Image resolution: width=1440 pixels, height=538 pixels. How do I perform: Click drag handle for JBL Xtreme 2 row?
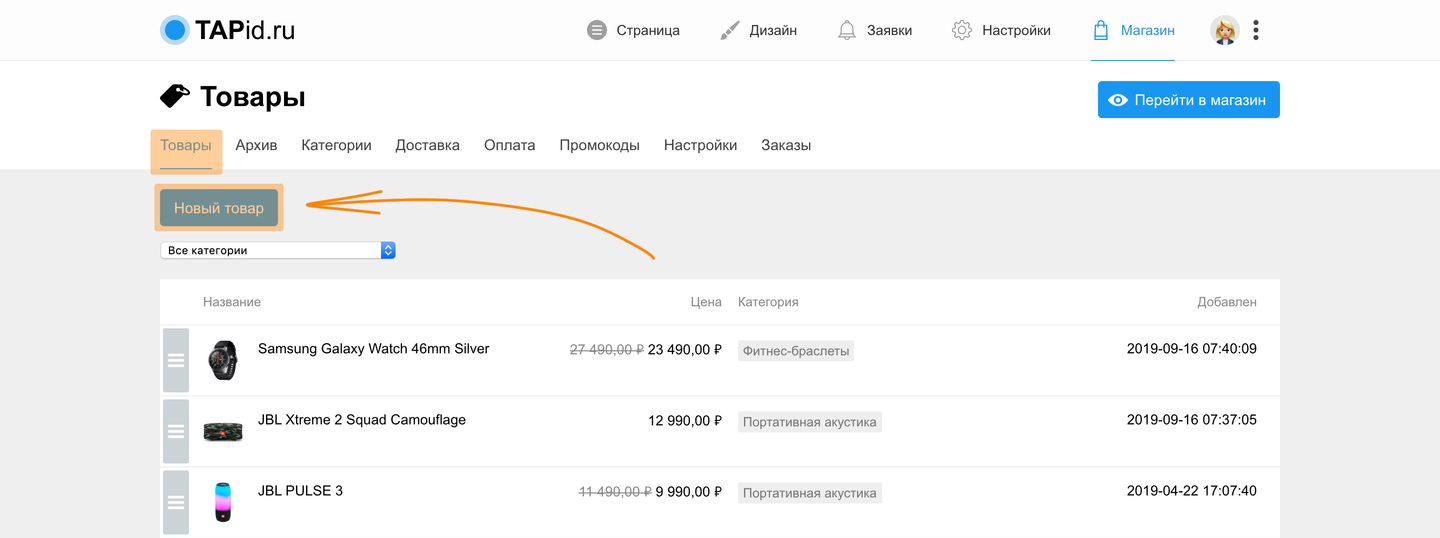pyautogui.click(x=175, y=431)
